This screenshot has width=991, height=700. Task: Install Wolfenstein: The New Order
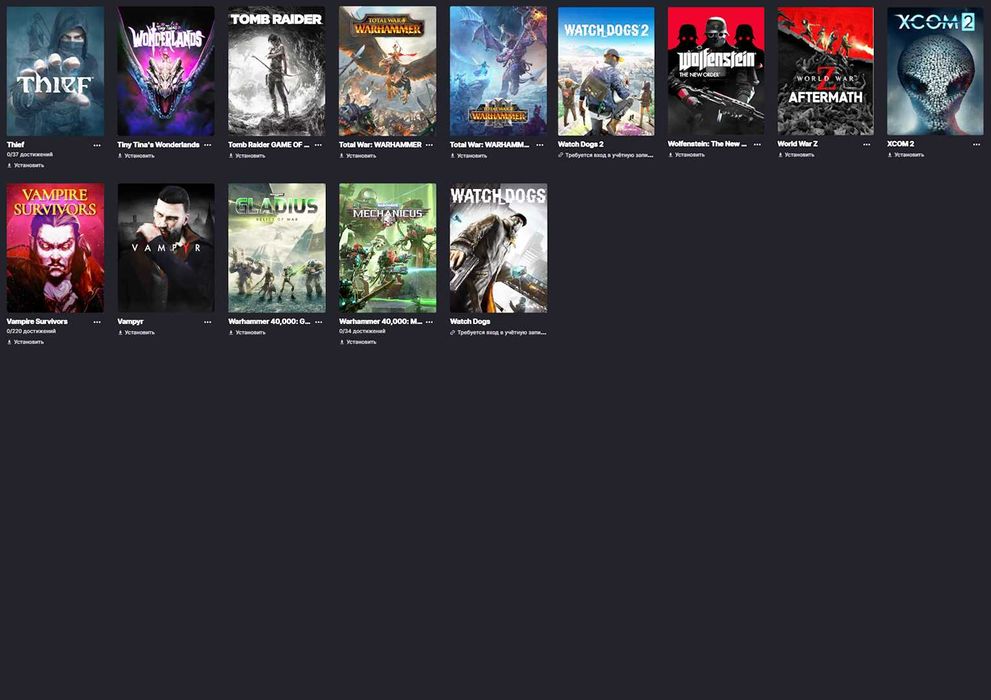(x=686, y=155)
